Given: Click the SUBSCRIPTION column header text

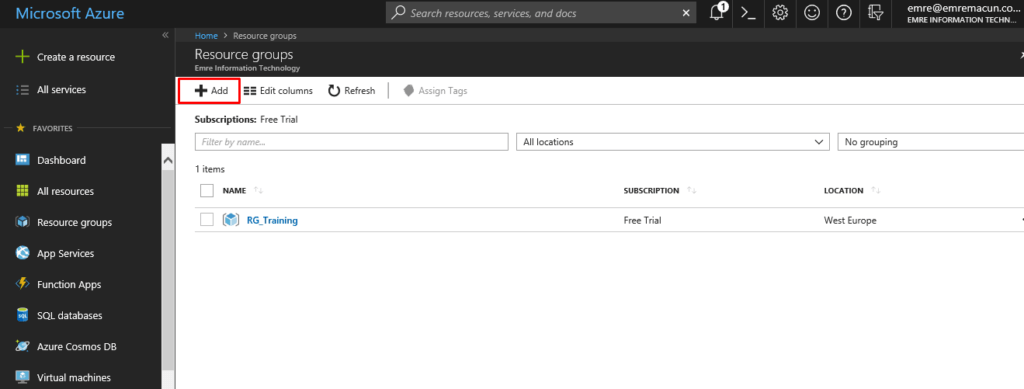Looking at the screenshot, I should [x=651, y=191].
